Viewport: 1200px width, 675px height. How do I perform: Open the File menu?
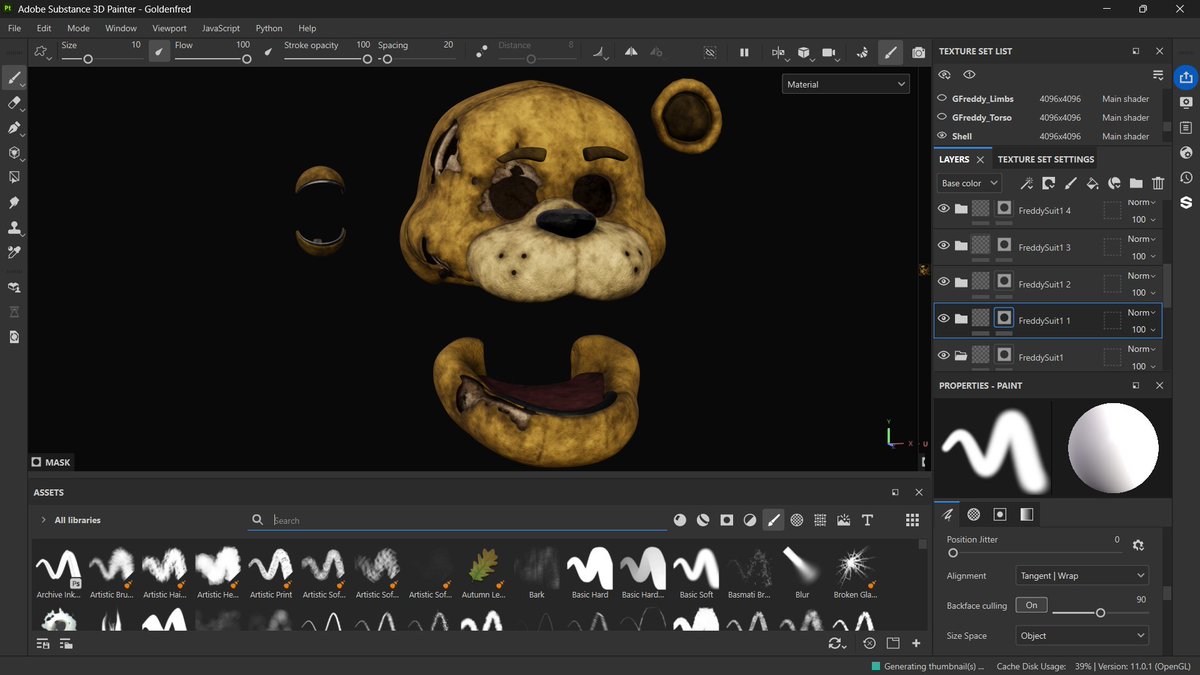(14, 28)
